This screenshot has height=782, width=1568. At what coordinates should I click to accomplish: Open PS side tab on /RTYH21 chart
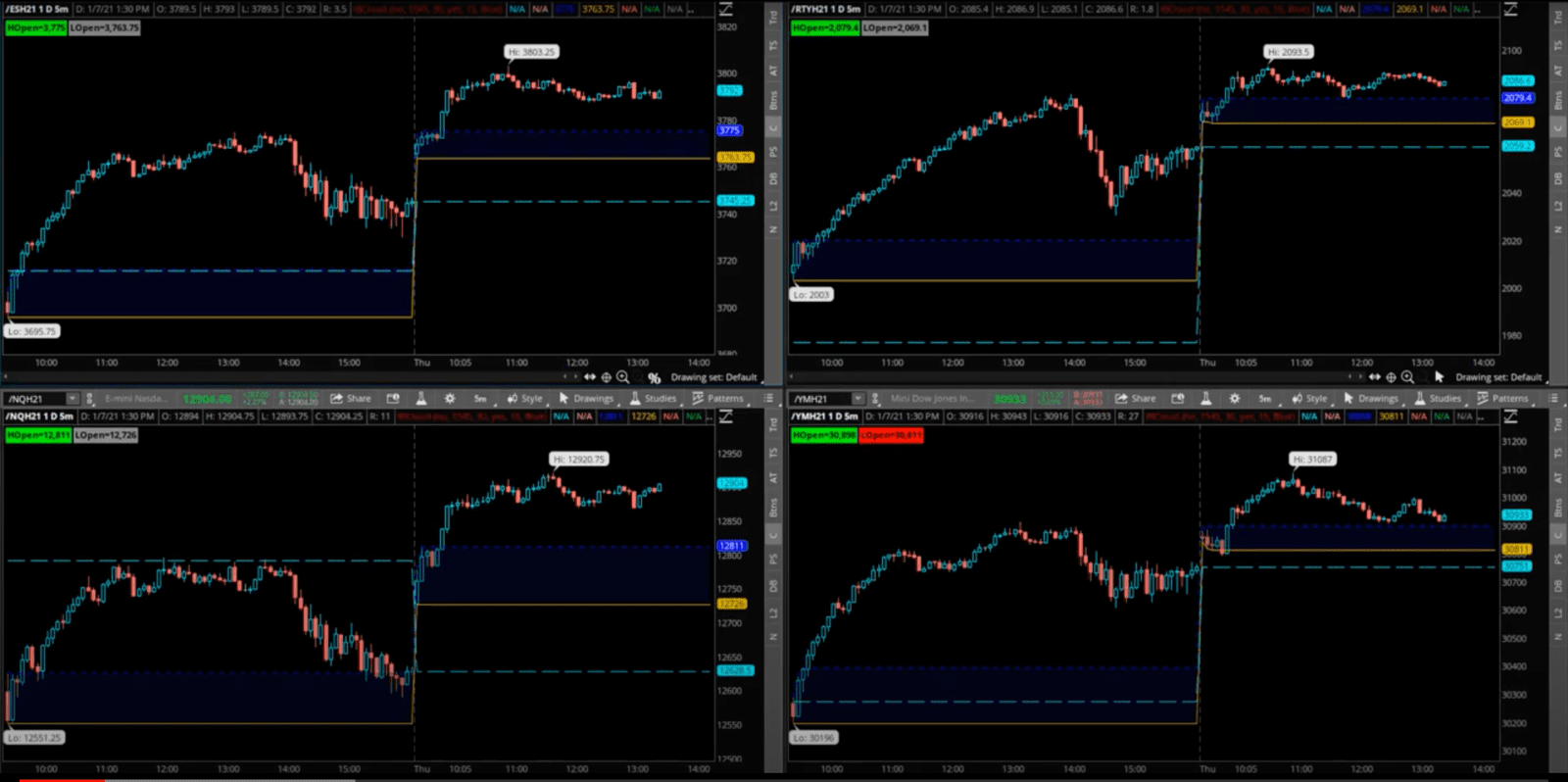coord(1558,152)
